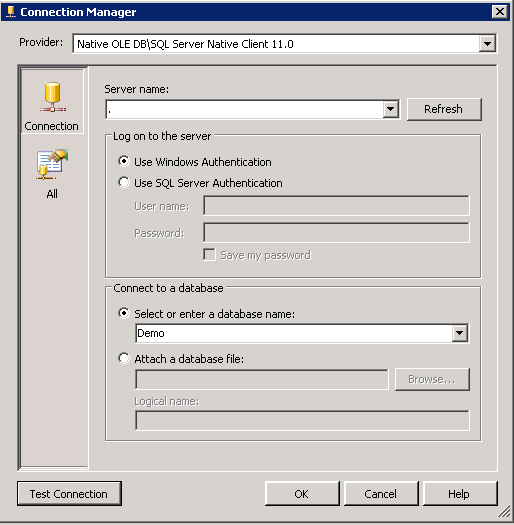Image resolution: width=514 pixels, height=525 pixels.
Task: Close the Connection Manager dialog
Action: (x=499, y=12)
